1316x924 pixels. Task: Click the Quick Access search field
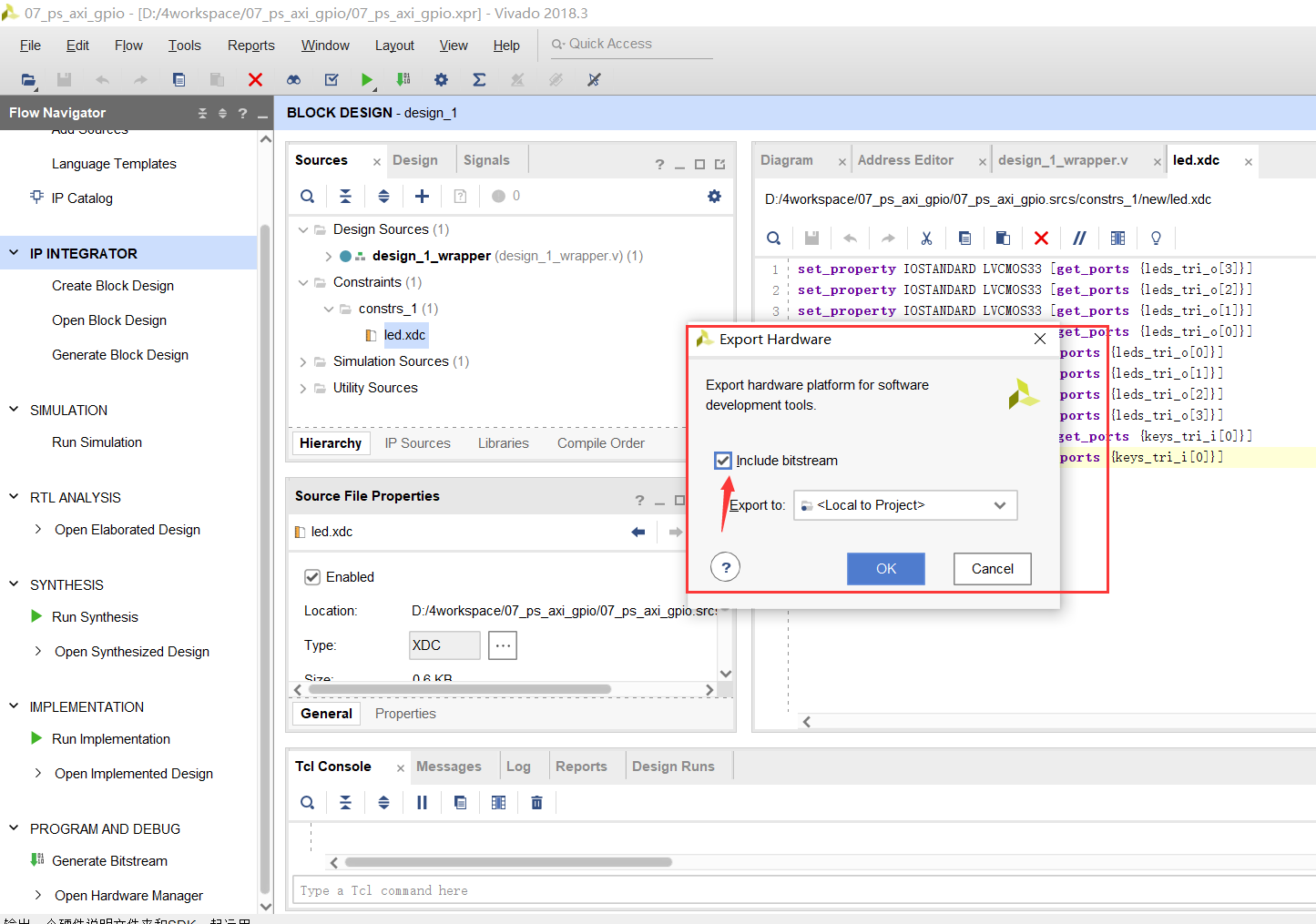[632, 44]
